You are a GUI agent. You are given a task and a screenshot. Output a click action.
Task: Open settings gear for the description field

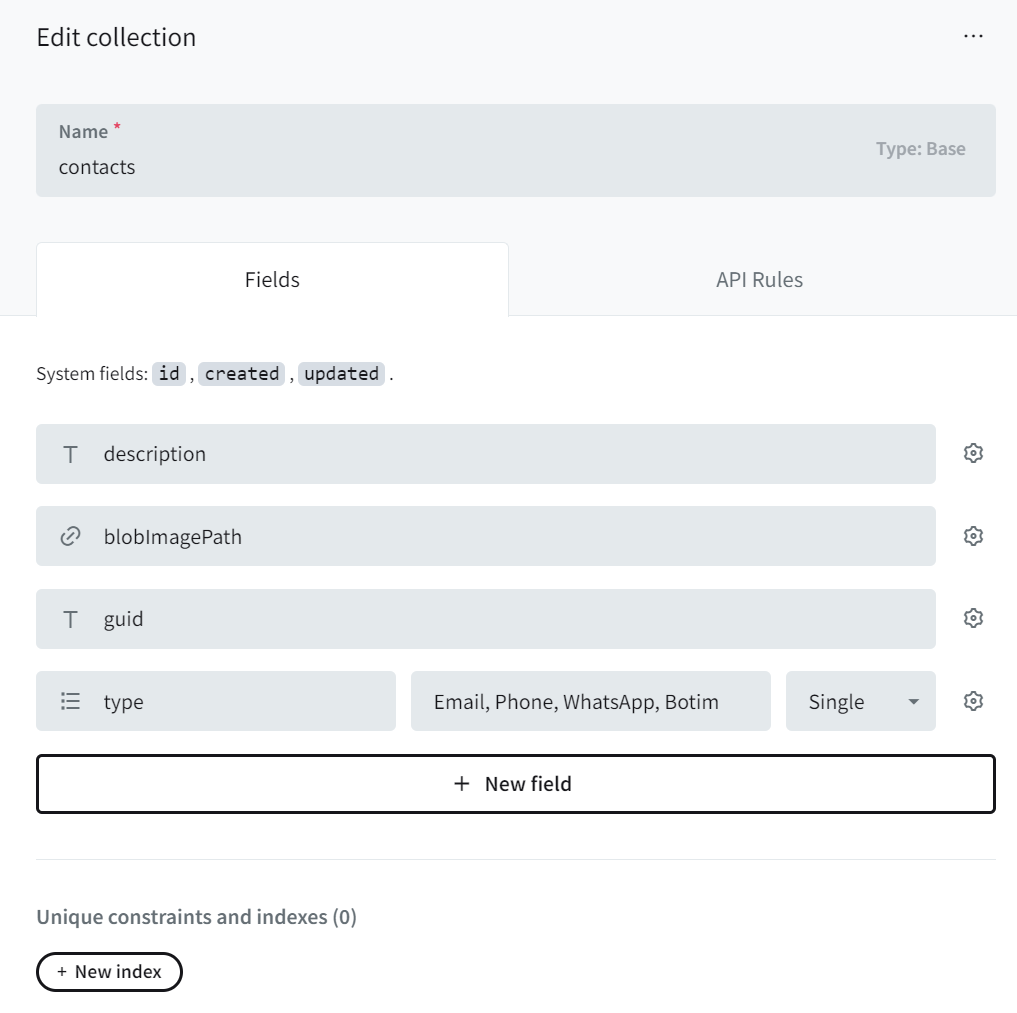973,453
